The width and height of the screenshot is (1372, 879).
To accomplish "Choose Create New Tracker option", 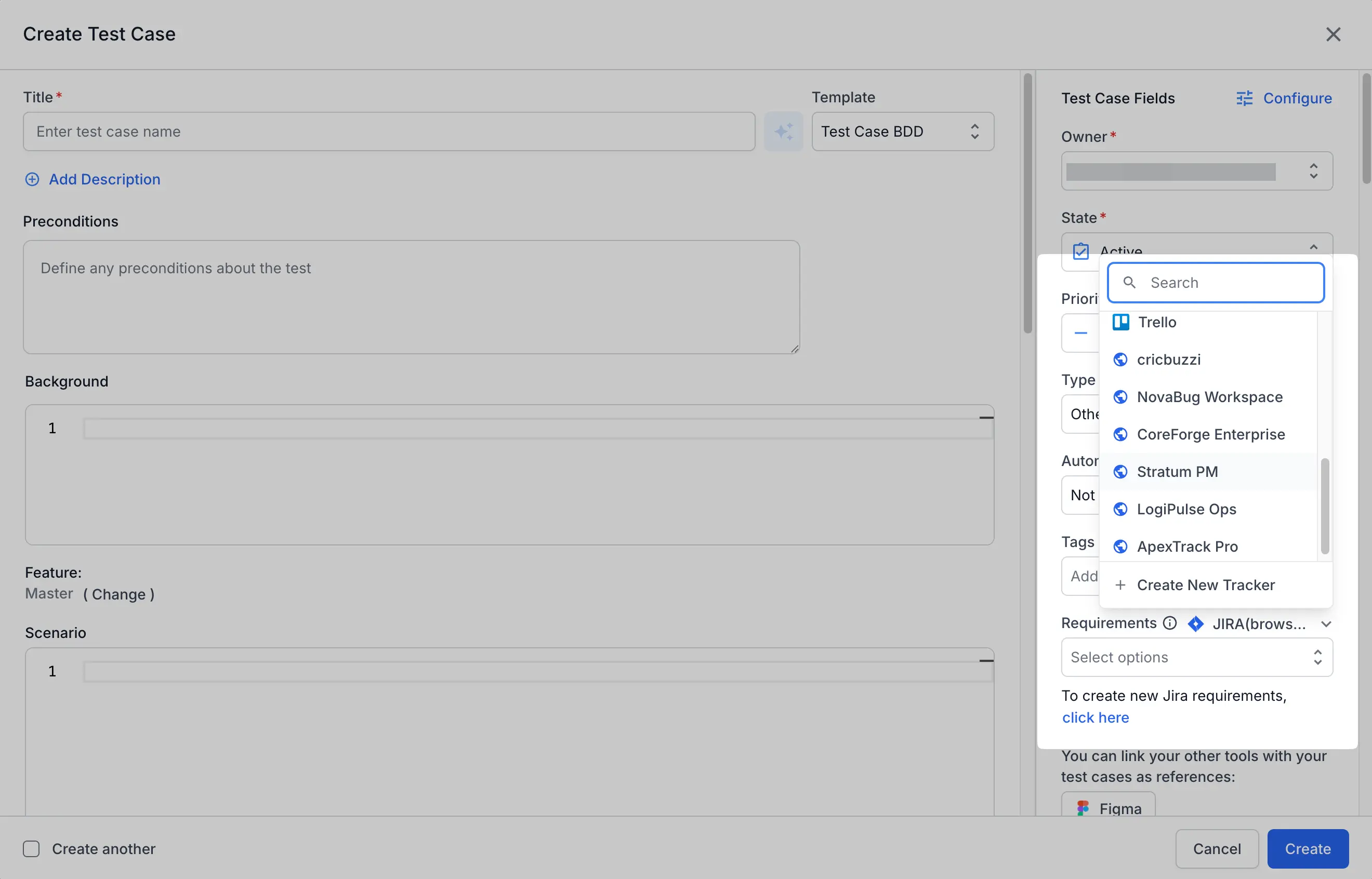I will tap(1216, 585).
